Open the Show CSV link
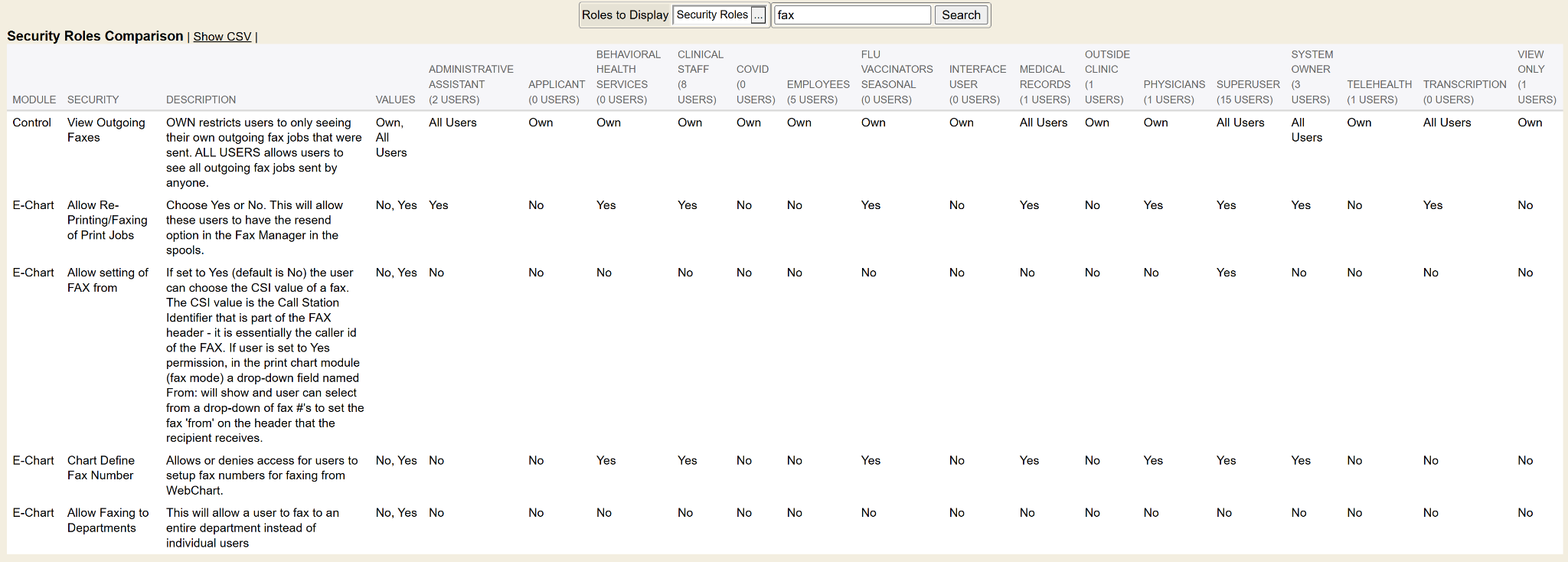The width and height of the screenshot is (1568, 562). coord(222,37)
